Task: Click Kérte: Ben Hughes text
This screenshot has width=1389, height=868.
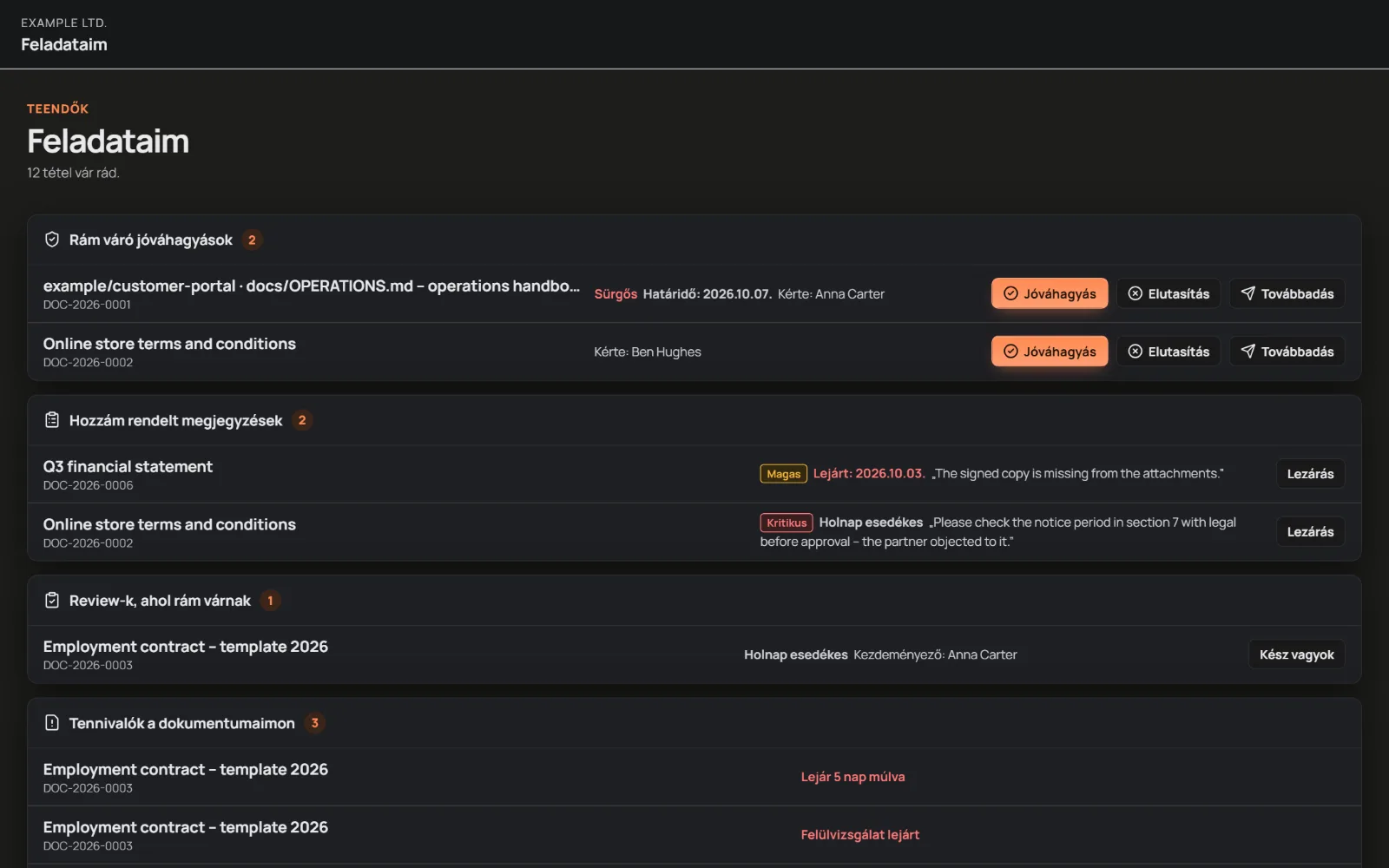Action: [648, 352]
